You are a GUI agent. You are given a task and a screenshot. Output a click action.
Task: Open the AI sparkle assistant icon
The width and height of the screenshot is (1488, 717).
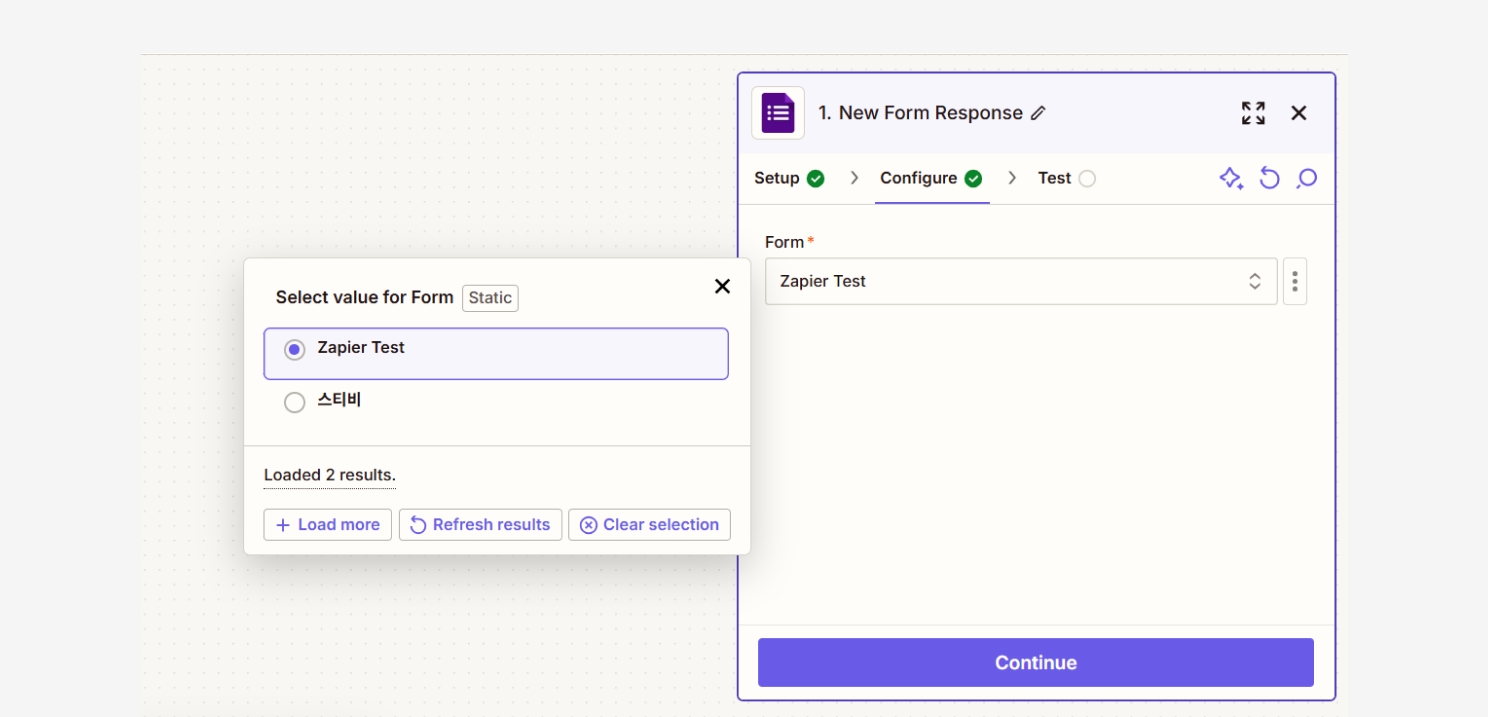pyautogui.click(x=1231, y=178)
